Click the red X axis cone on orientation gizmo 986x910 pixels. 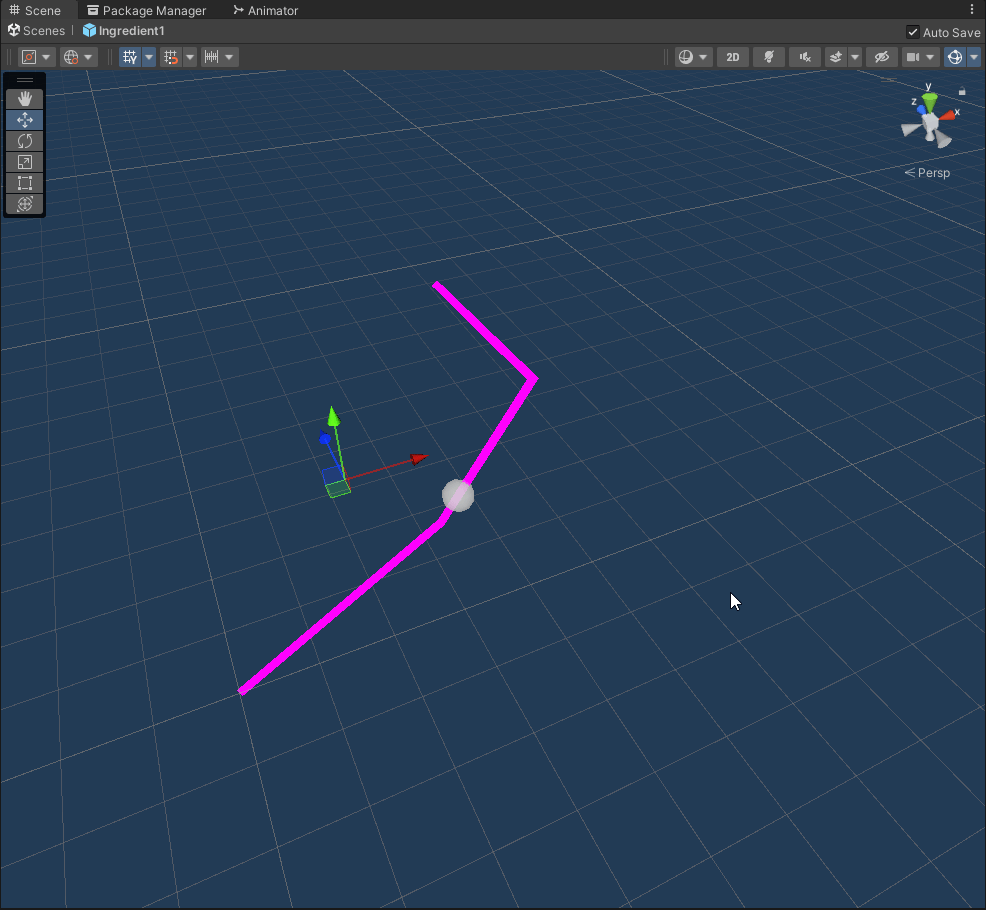click(x=948, y=114)
